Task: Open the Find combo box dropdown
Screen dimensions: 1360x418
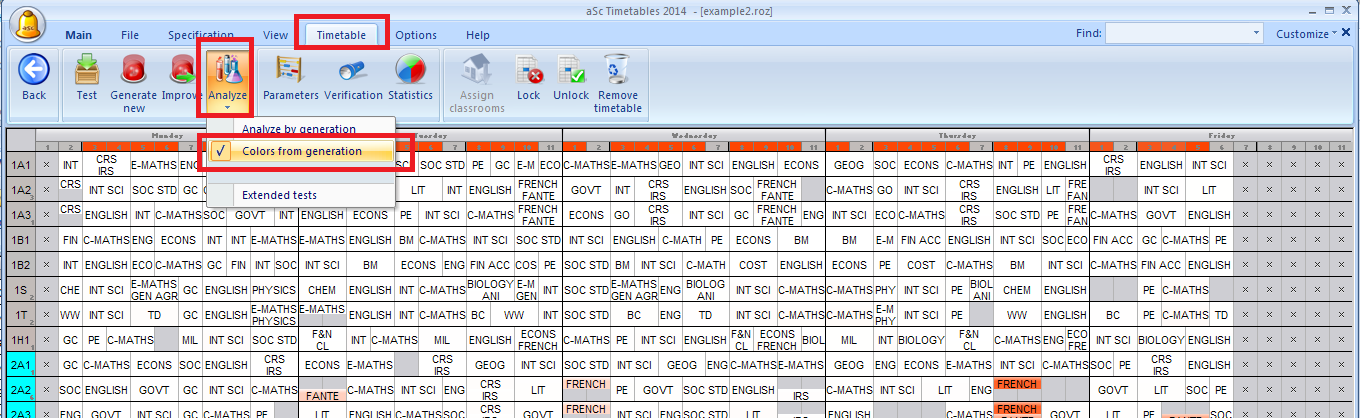Action: (x=1255, y=34)
